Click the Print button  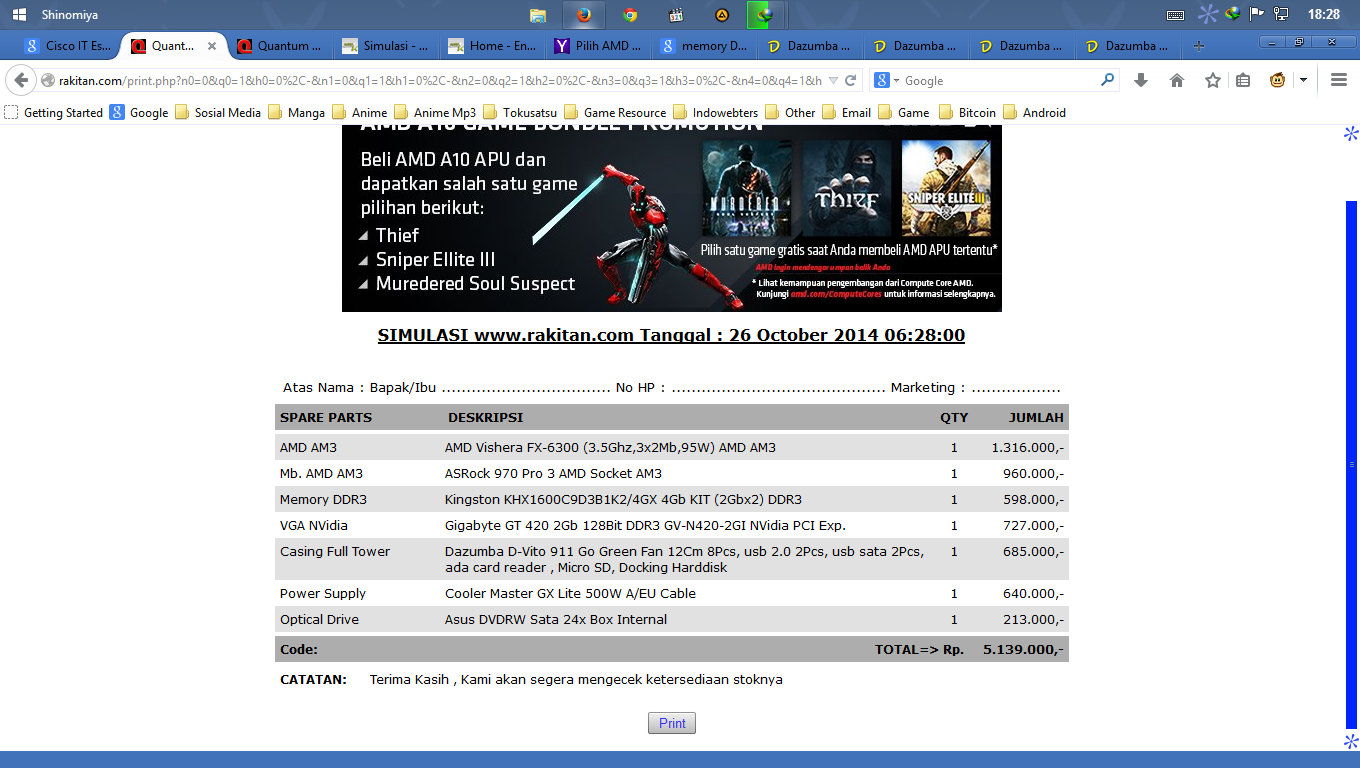tap(672, 723)
